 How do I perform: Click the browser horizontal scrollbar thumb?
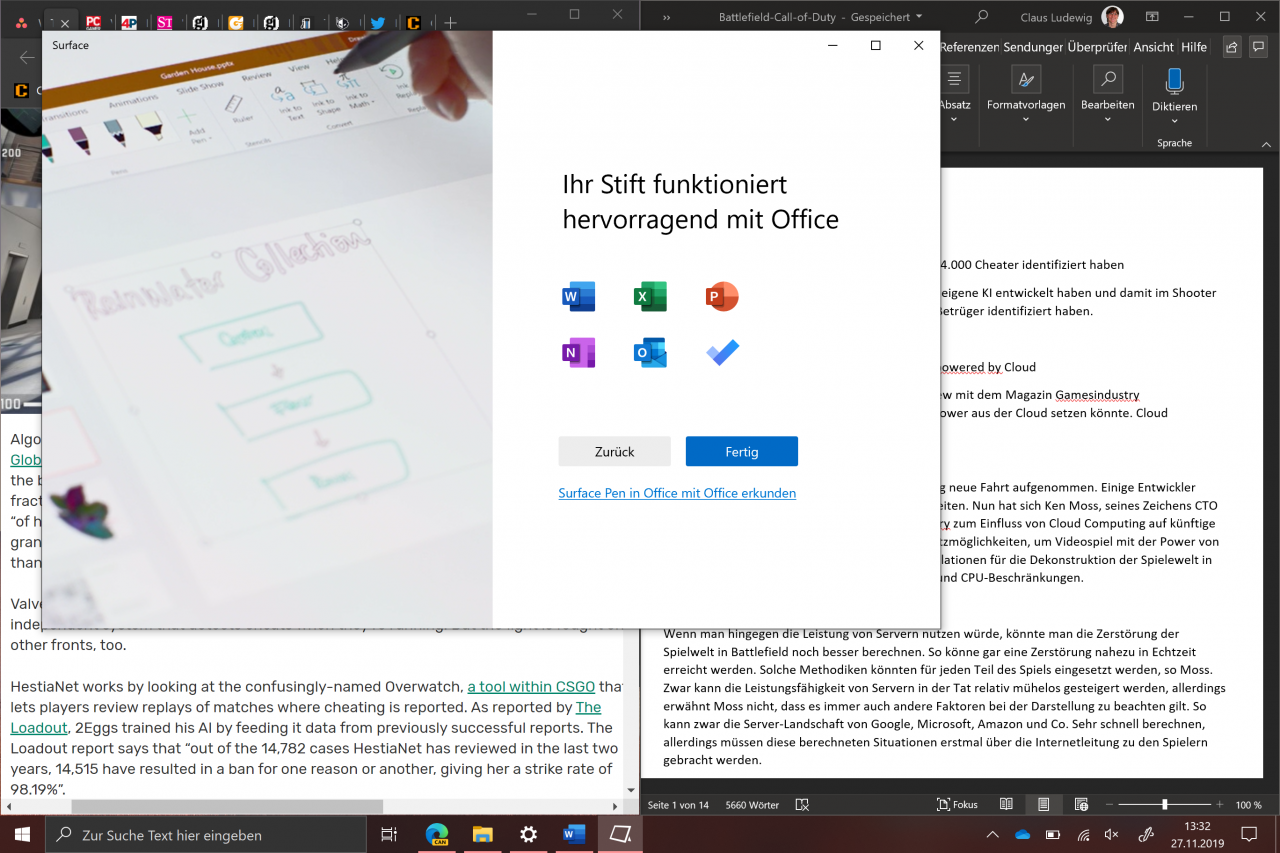(227, 805)
